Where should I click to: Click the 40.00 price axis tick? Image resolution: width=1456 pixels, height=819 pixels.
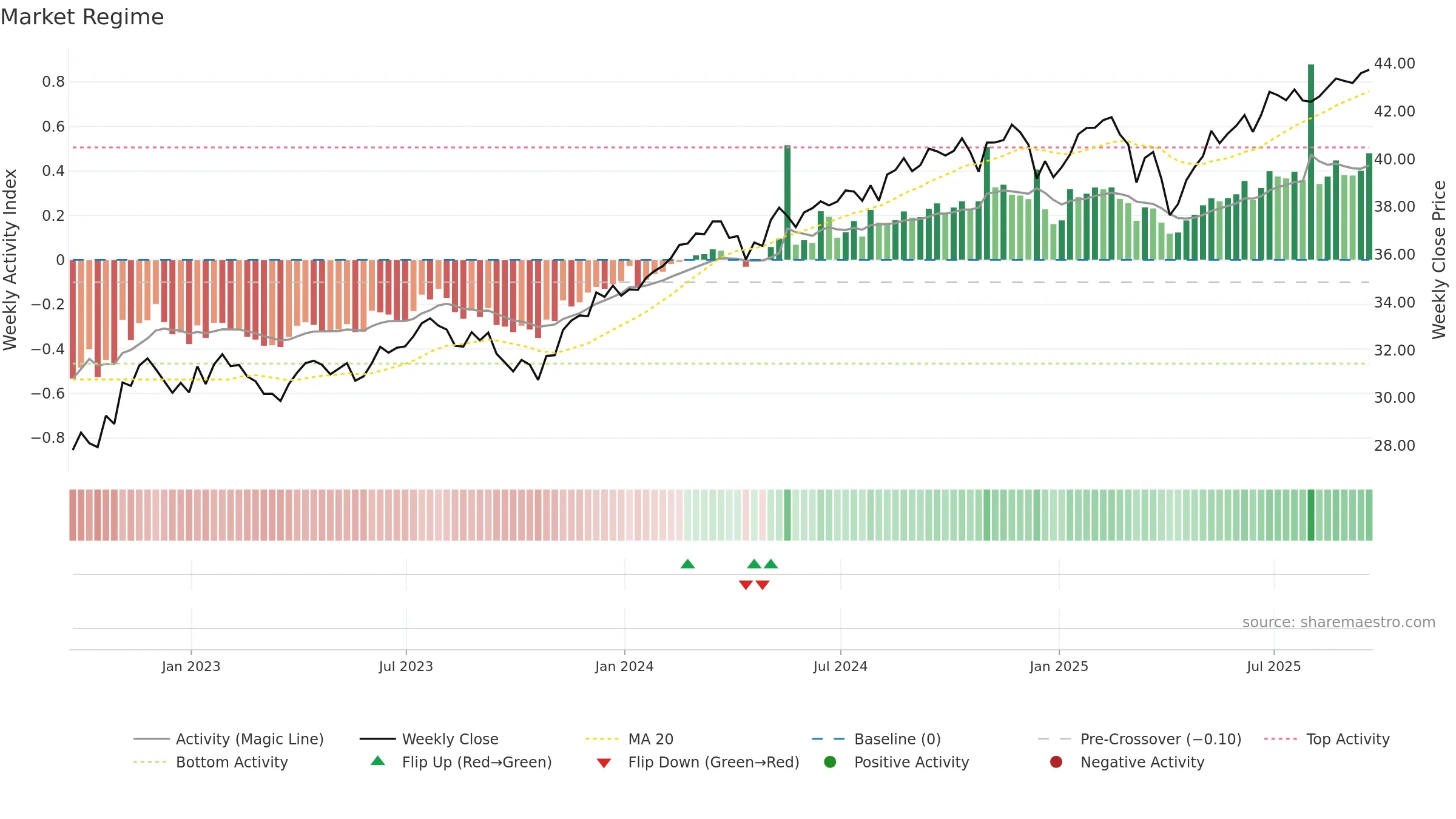coord(1394,160)
